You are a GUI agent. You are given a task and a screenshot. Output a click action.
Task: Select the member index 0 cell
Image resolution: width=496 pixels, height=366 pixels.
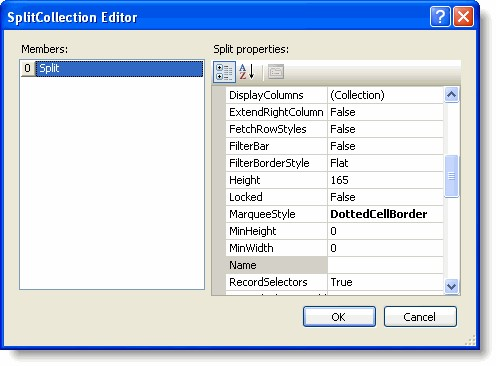(28, 68)
